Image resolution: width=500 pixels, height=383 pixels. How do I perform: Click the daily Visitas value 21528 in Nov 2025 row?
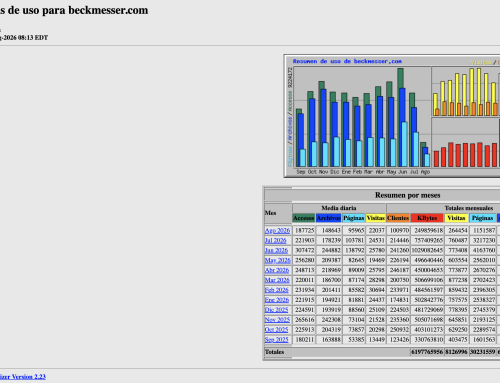click(377, 320)
